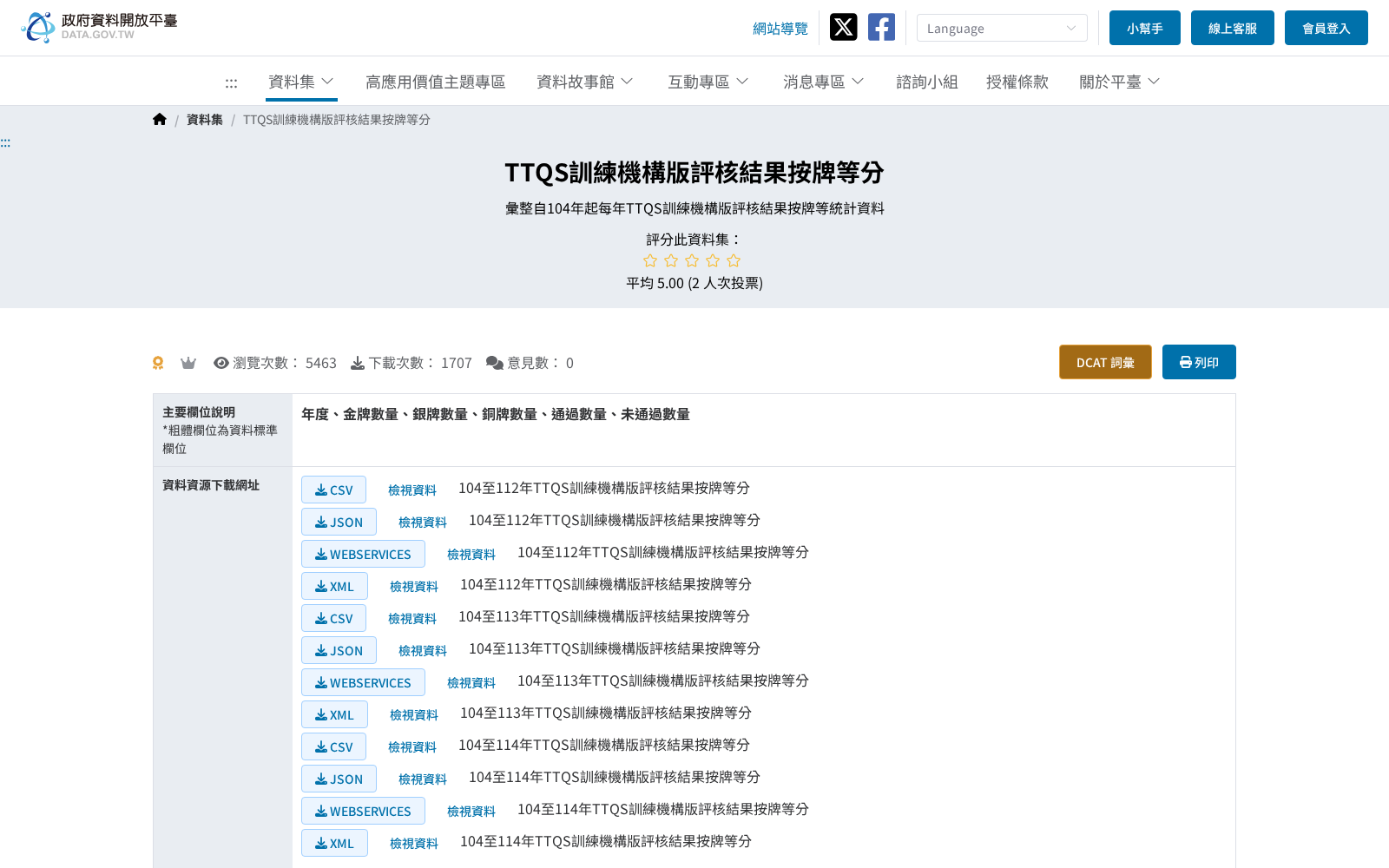Click the orange medal badge icon
Screen dimensions: 1389x868
[158, 363]
